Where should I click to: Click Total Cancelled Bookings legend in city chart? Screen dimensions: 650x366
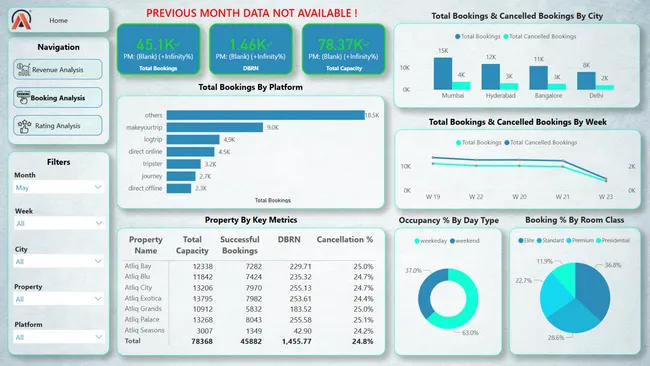point(540,36)
